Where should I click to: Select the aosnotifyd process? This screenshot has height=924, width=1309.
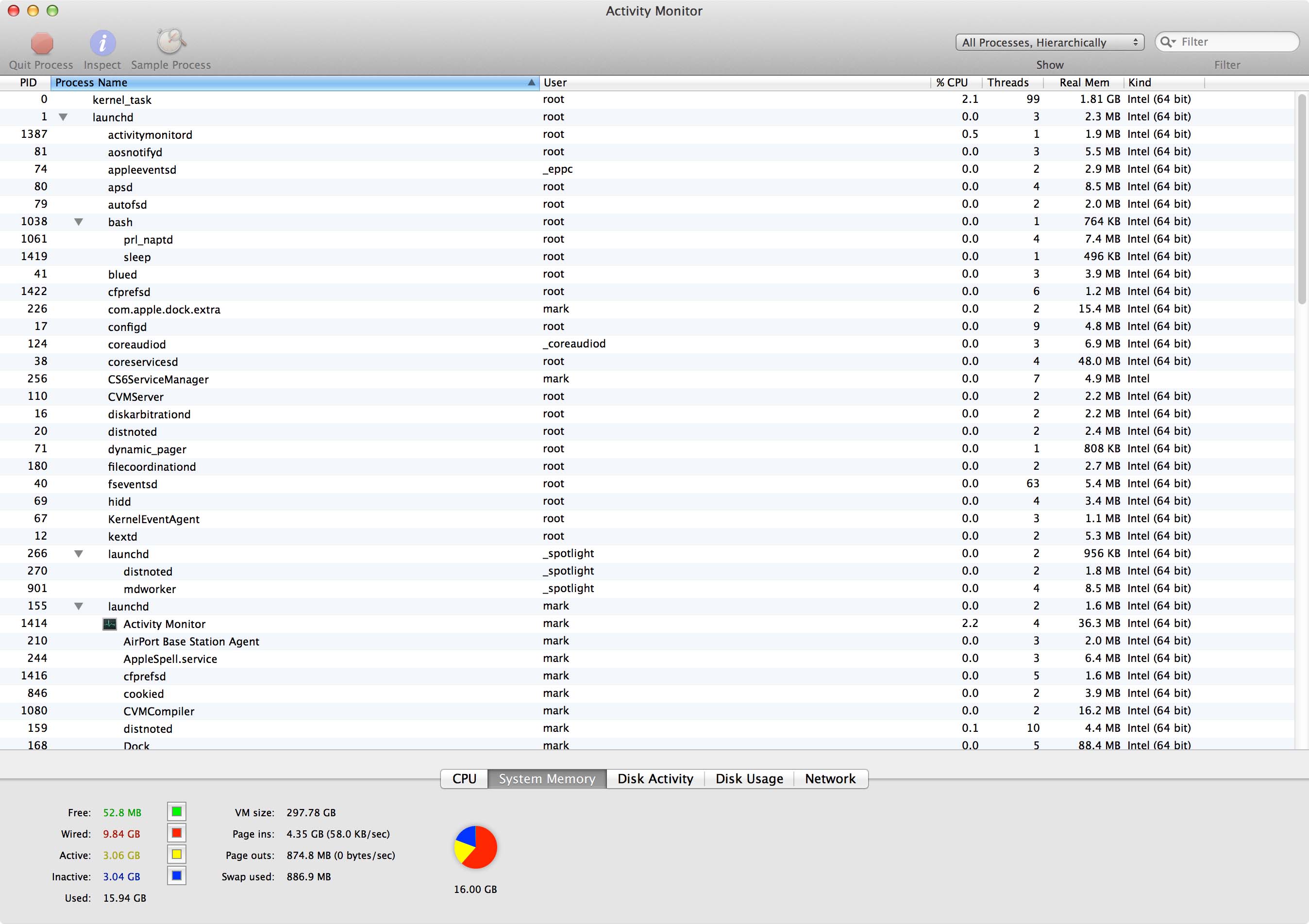click(x=647, y=152)
